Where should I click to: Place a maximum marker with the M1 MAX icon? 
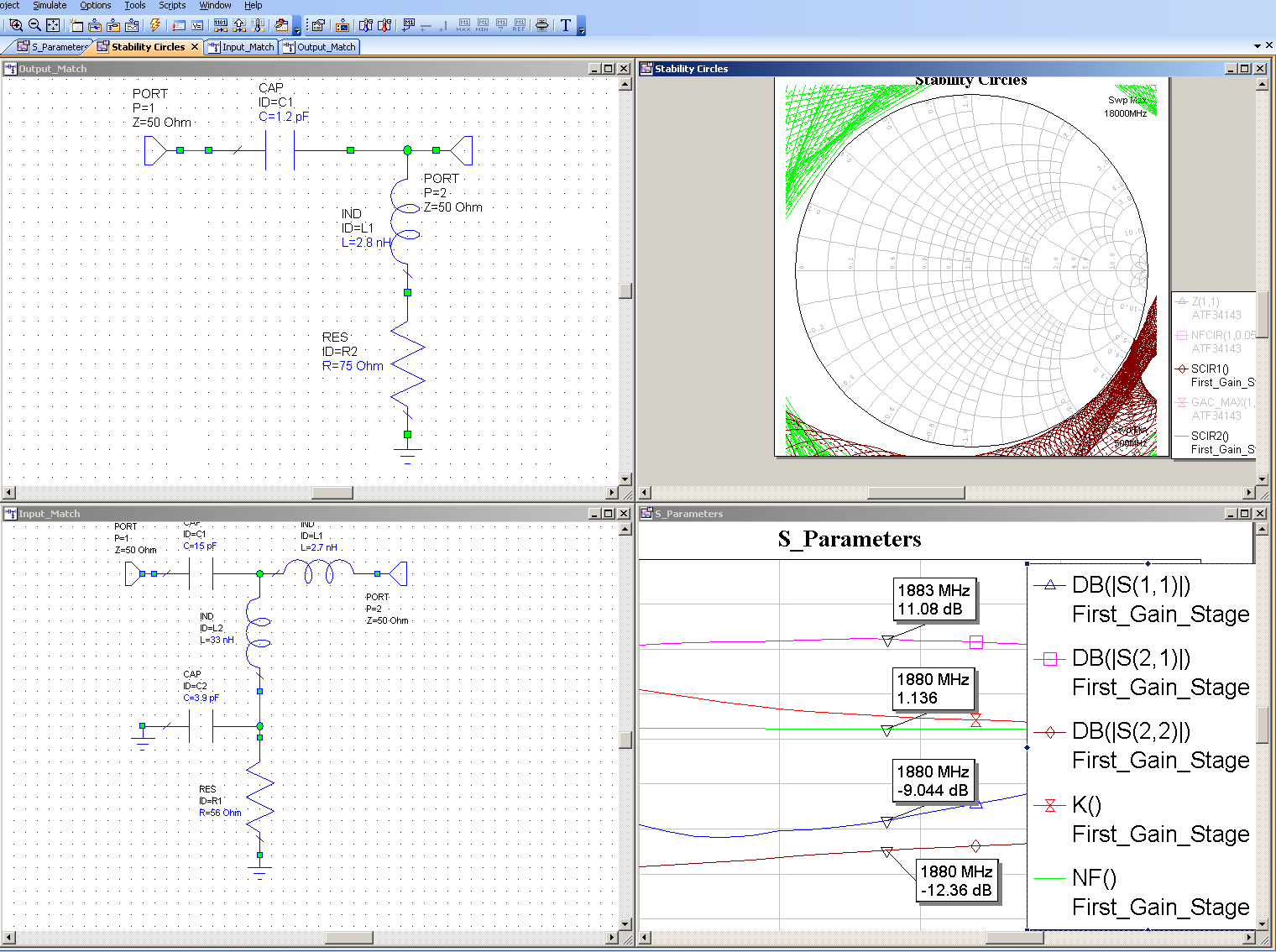[x=463, y=25]
